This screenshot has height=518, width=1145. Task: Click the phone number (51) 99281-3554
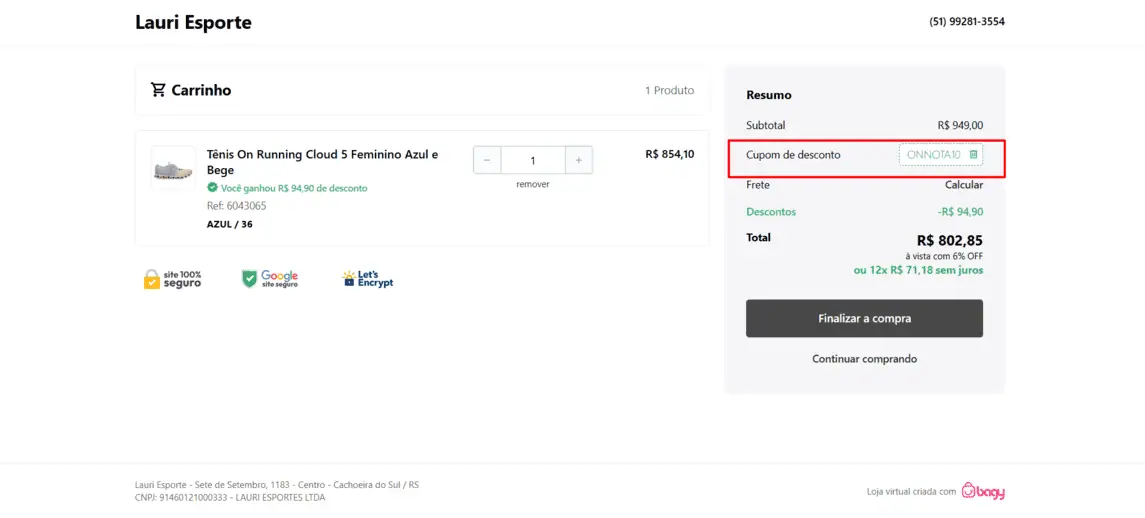coord(967,22)
